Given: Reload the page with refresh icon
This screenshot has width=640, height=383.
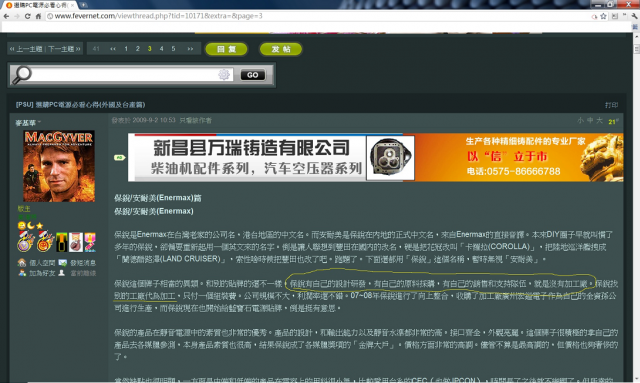Looking at the screenshot, I should pos(27,16).
